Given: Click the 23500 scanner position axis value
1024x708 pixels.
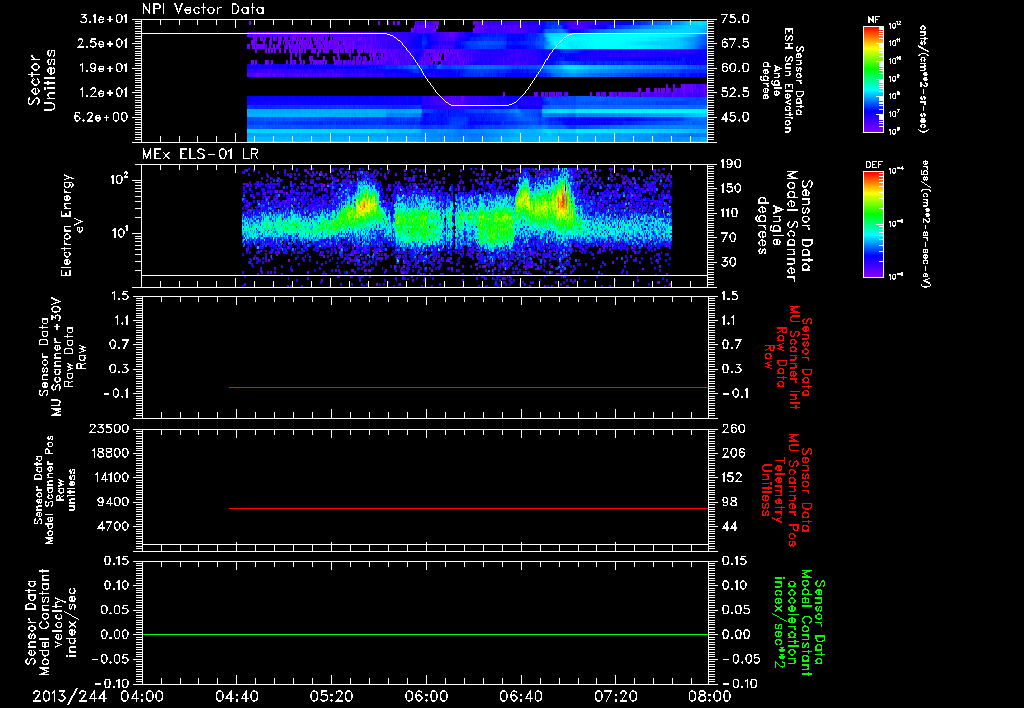Looking at the screenshot, I should [108, 428].
